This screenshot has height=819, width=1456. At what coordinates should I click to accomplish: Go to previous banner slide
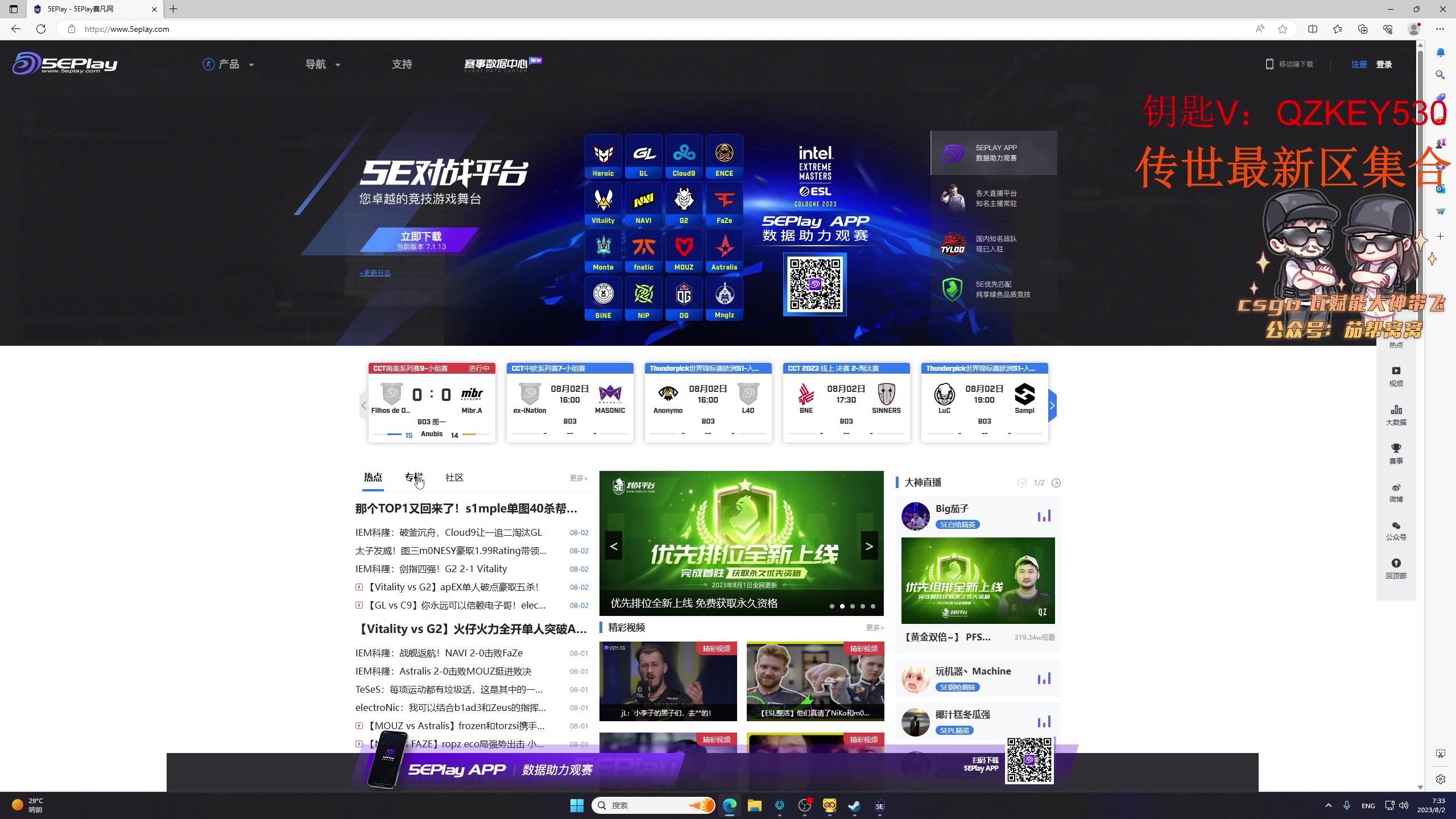click(x=614, y=546)
